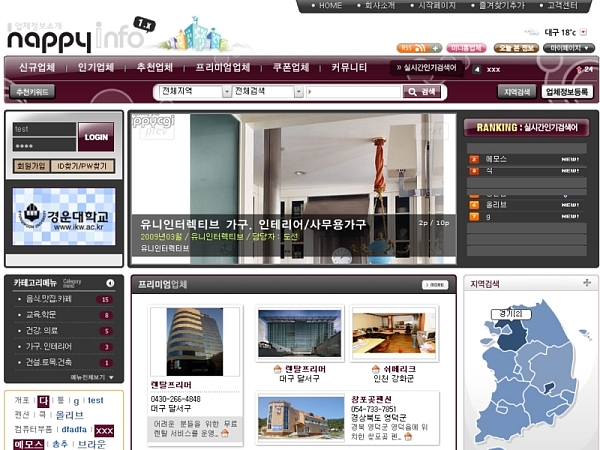This screenshot has height=450, width=600.
Task: Click the username input field
Action: click(43, 129)
